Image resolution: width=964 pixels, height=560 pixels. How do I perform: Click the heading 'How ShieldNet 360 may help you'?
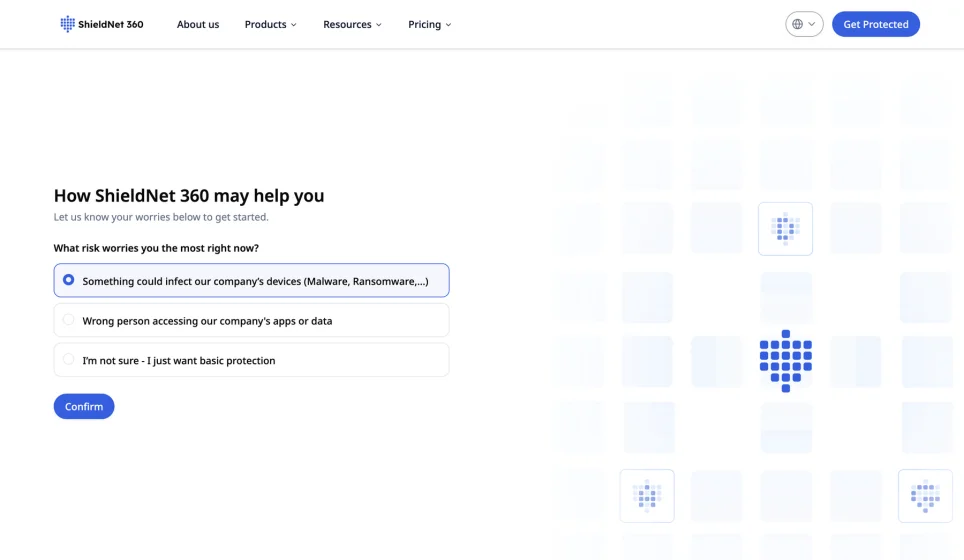[189, 195]
